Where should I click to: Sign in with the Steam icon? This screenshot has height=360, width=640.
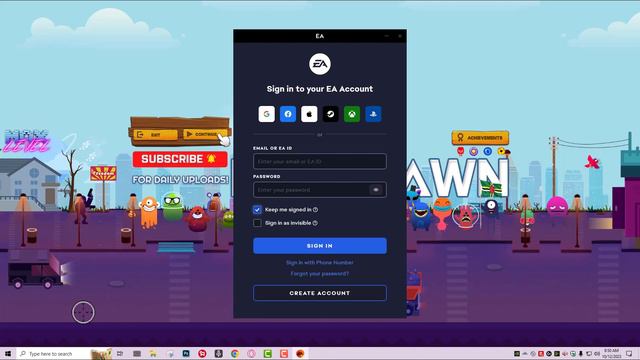coord(331,114)
